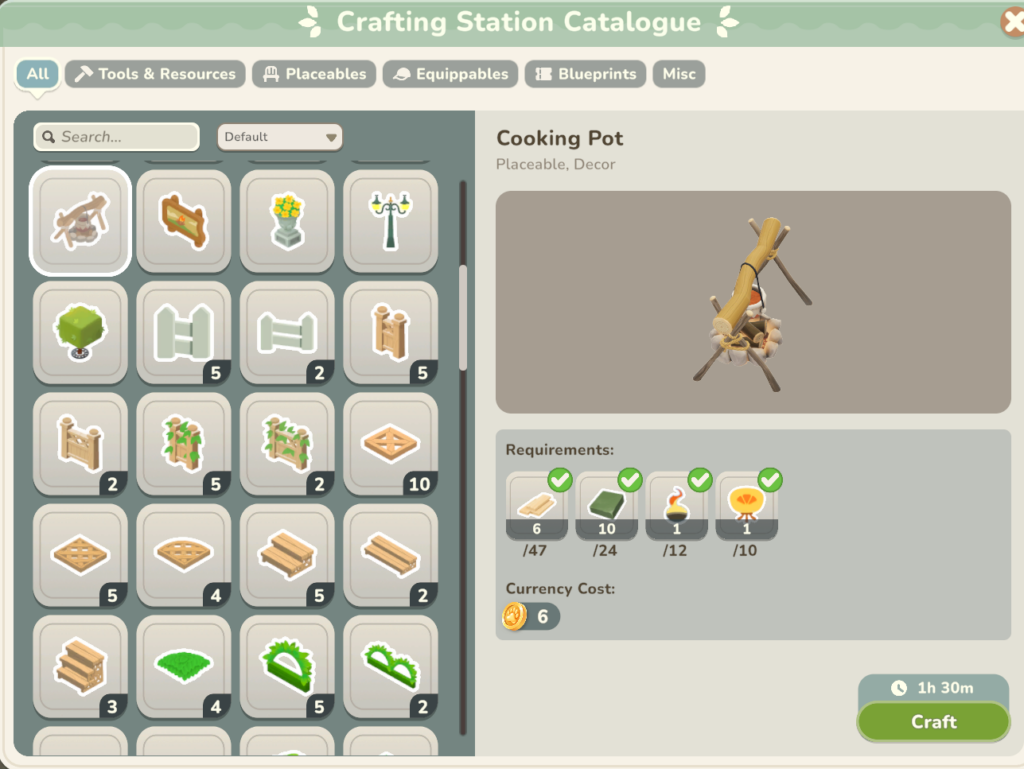Click the item list scrollbar
Image resolution: width=1024 pixels, height=769 pixels.
click(463, 319)
